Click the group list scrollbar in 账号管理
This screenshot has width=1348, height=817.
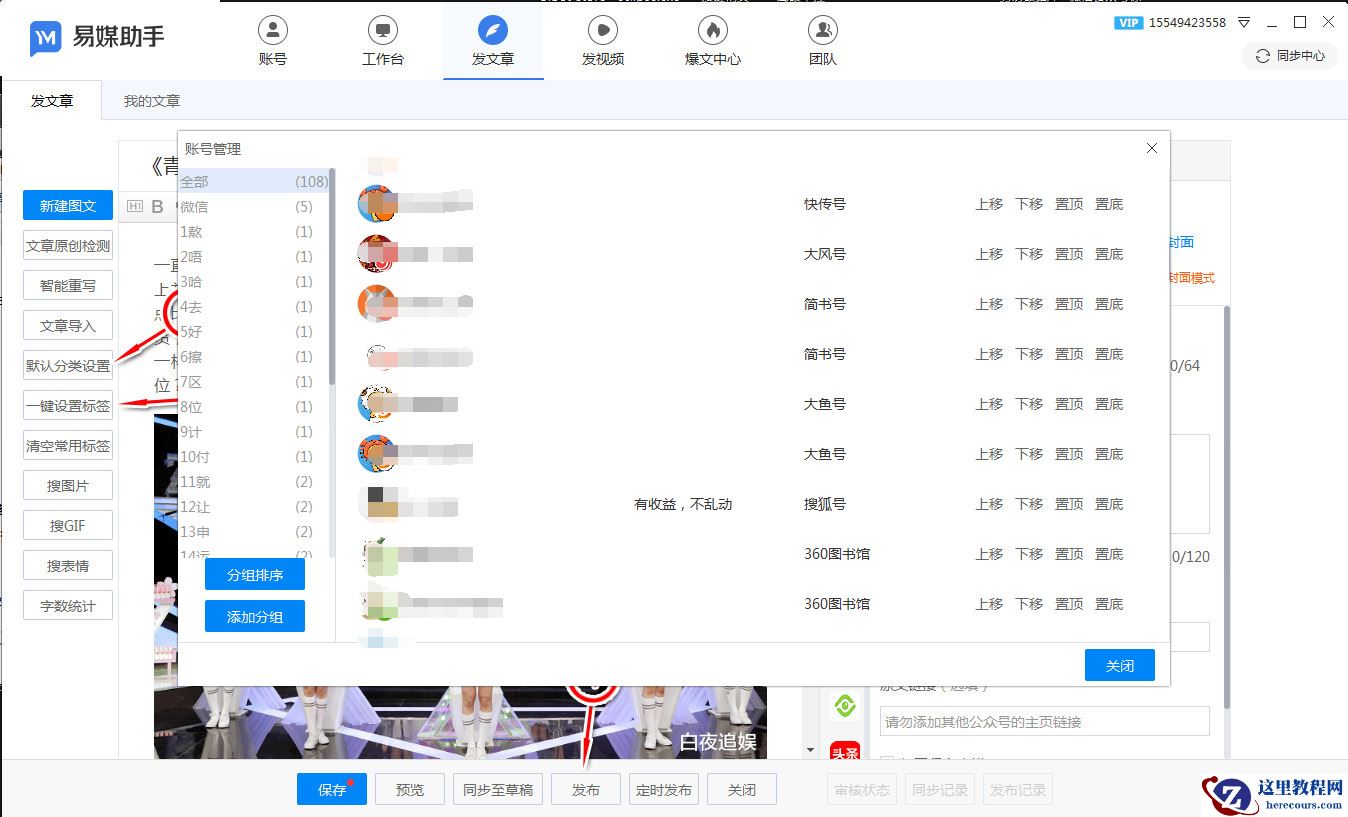332,278
